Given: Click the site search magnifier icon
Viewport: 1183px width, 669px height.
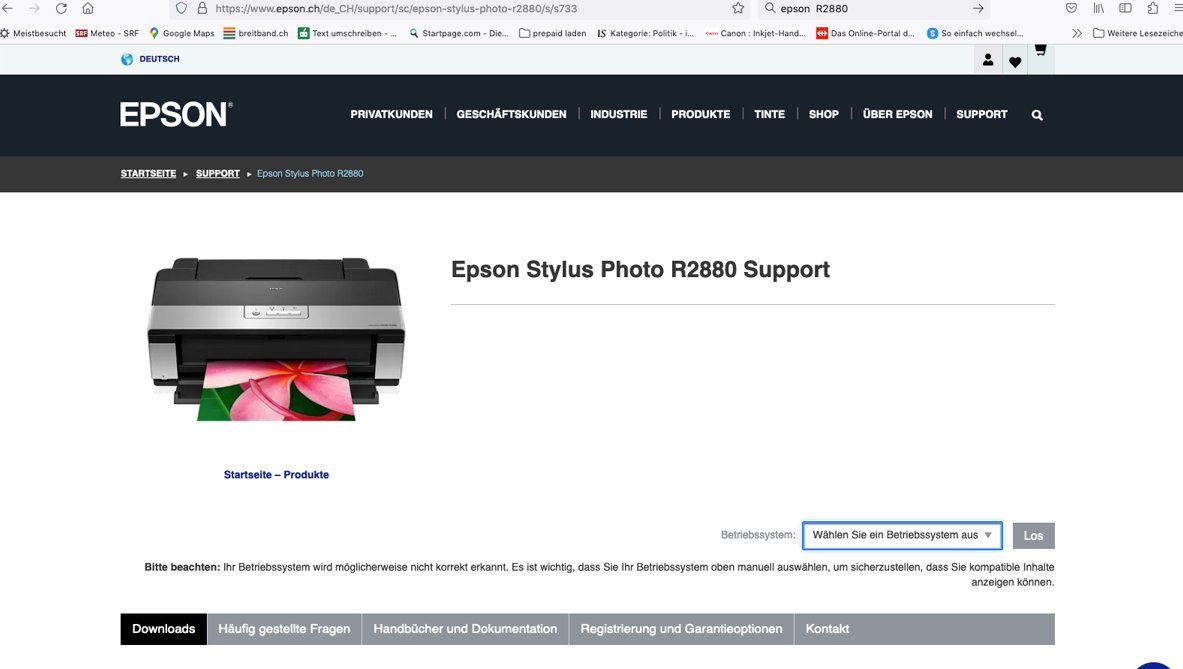Looking at the screenshot, I should click(x=1037, y=115).
